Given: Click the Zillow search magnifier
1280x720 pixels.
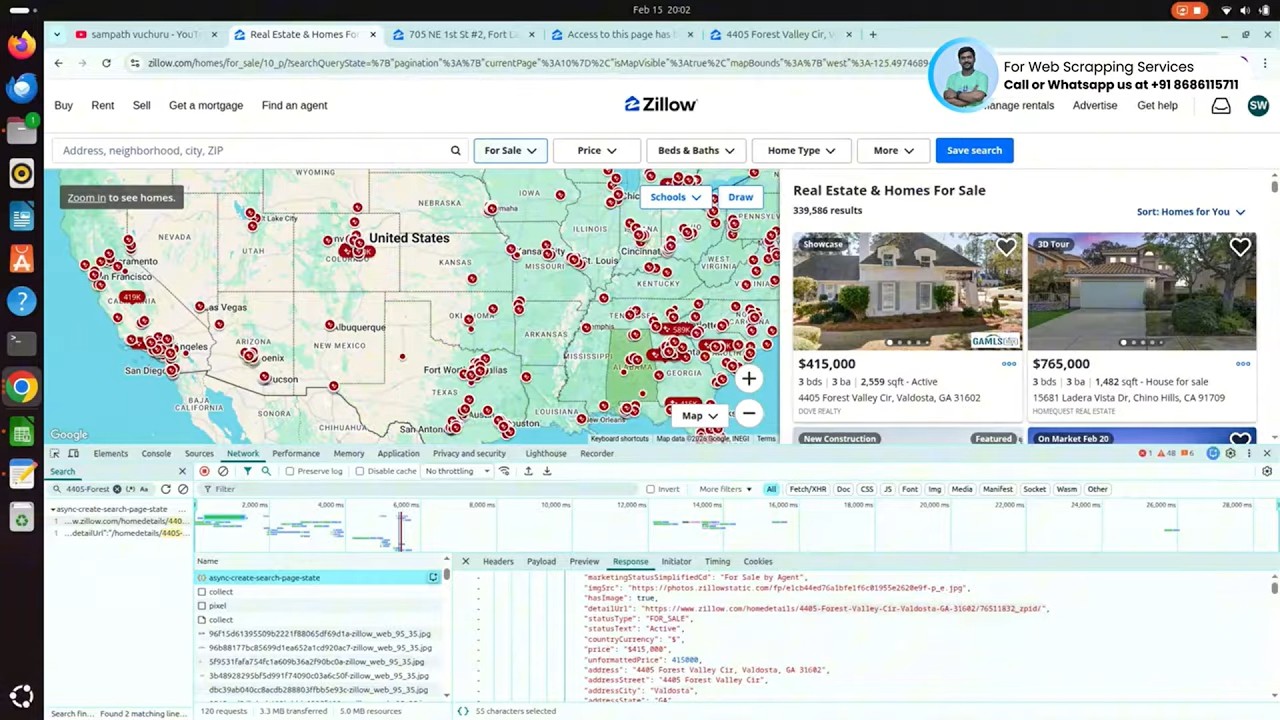Looking at the screenshot, I should (455, 151).
